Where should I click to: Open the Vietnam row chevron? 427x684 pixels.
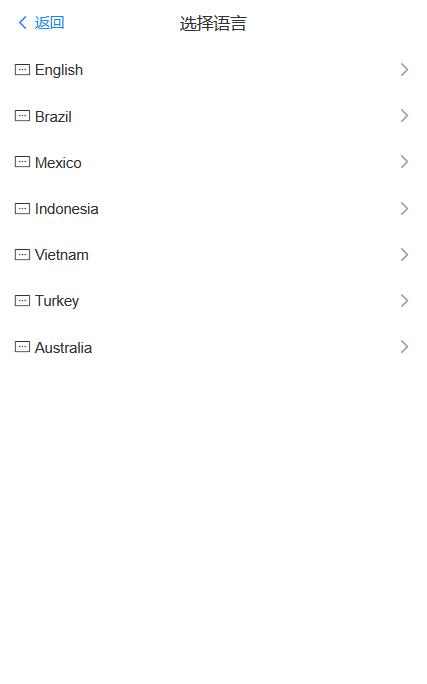click(x=404, y=255)
